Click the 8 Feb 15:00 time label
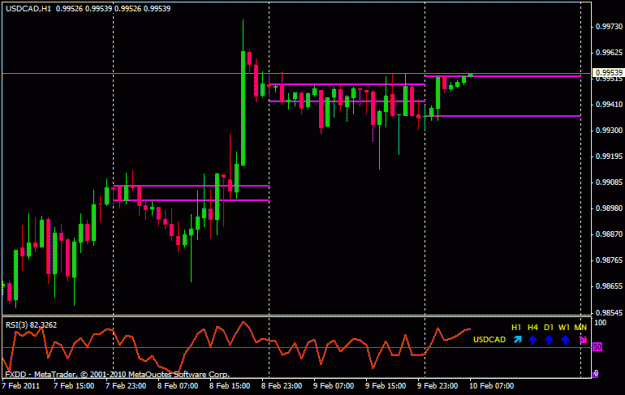The image size is (625, 395). (230, 386)
